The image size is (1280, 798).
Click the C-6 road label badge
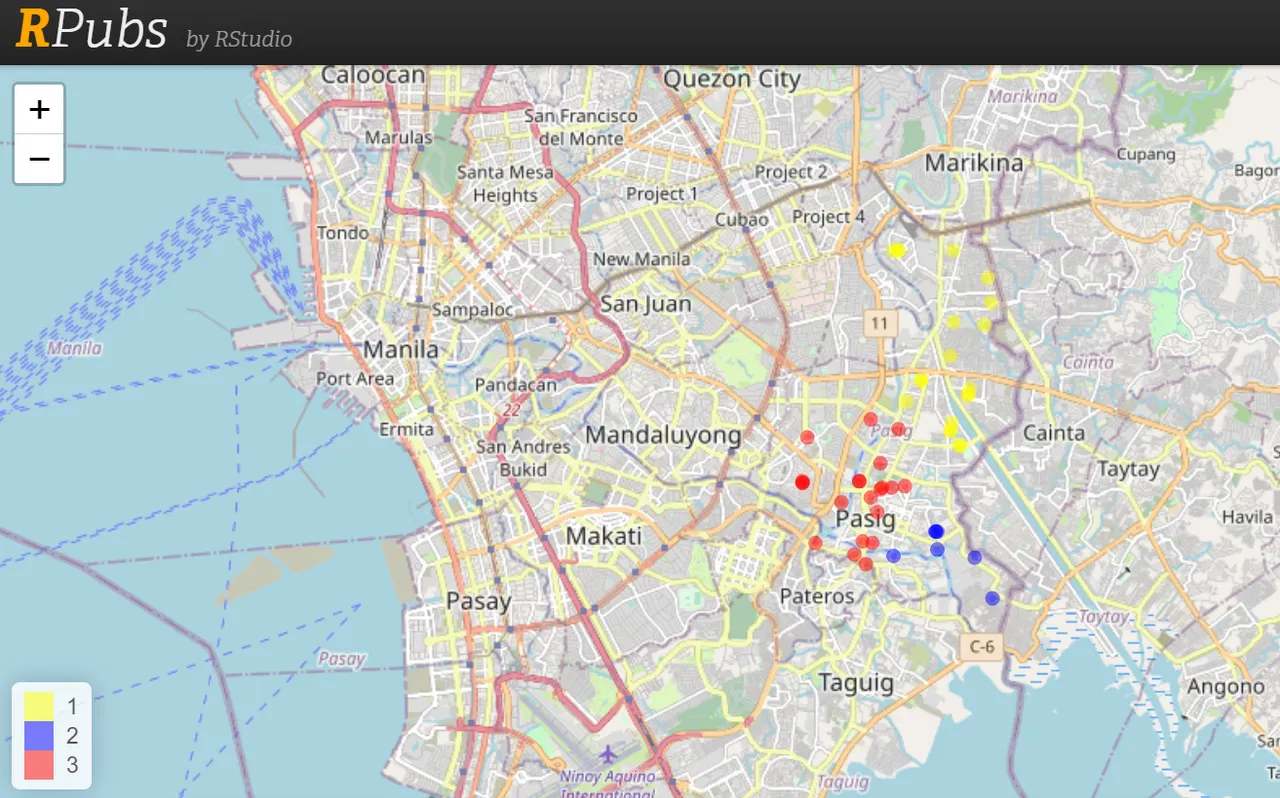(x=981, y=647)
